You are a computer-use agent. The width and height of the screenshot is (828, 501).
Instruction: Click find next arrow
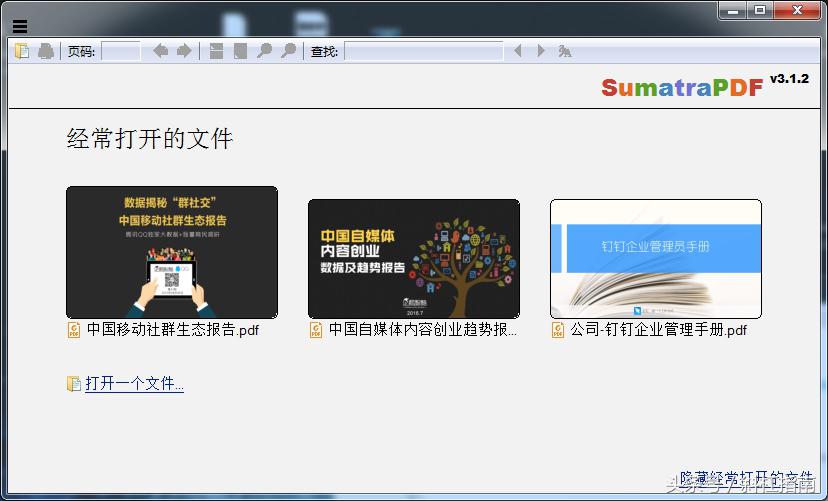(x=541, y=51)
